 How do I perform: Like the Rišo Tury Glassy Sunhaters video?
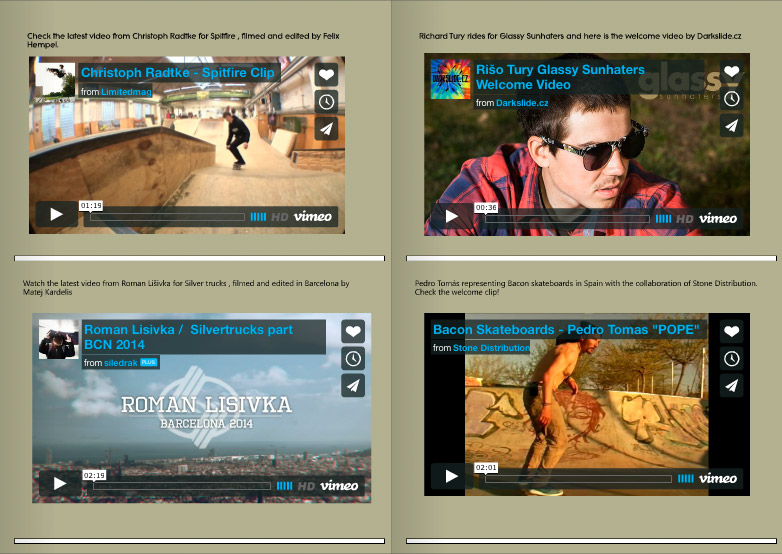pyautogui.click(x=732, y=73)
